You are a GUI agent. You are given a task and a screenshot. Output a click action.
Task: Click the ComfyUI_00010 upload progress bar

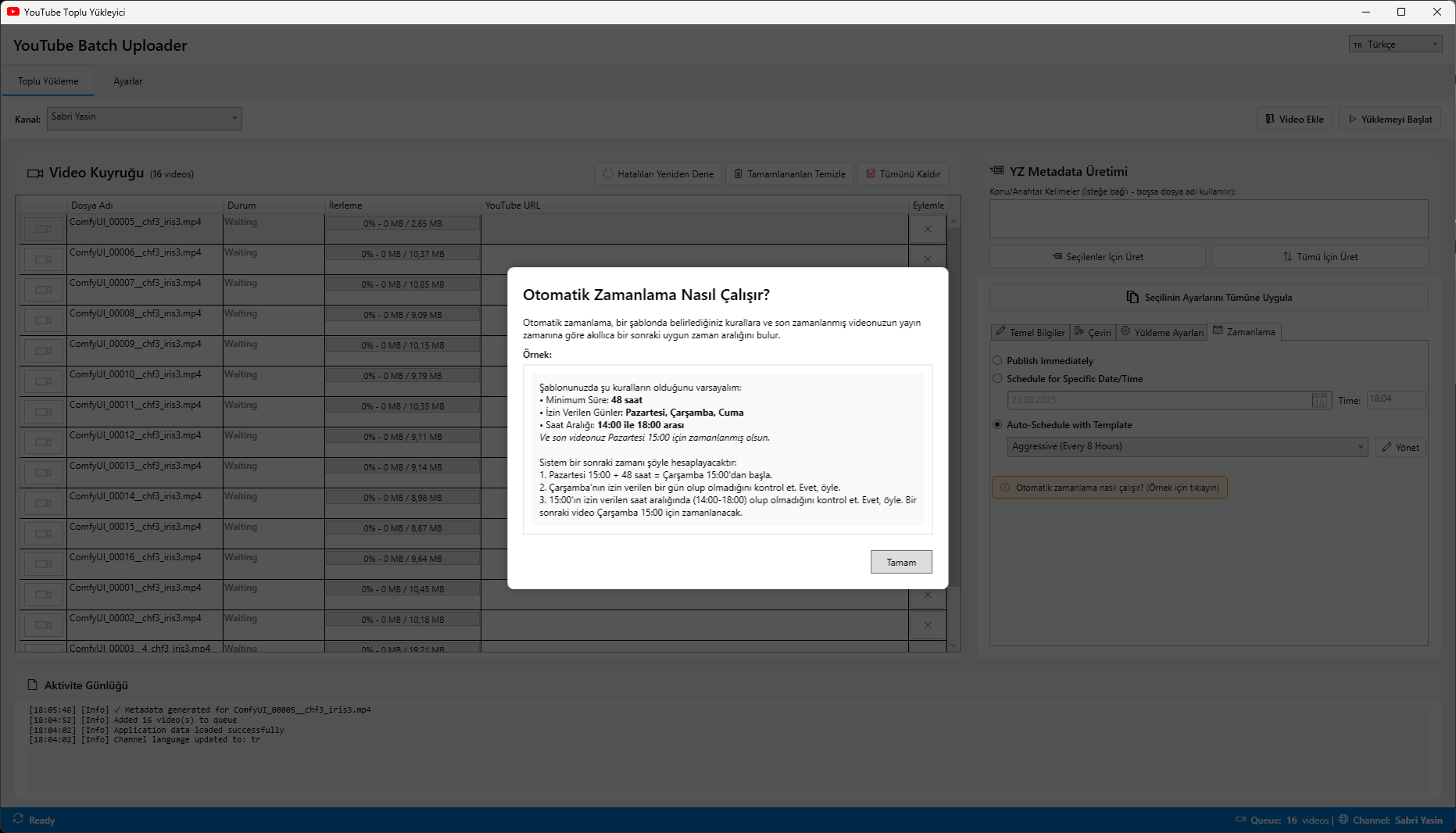(402, 376)
